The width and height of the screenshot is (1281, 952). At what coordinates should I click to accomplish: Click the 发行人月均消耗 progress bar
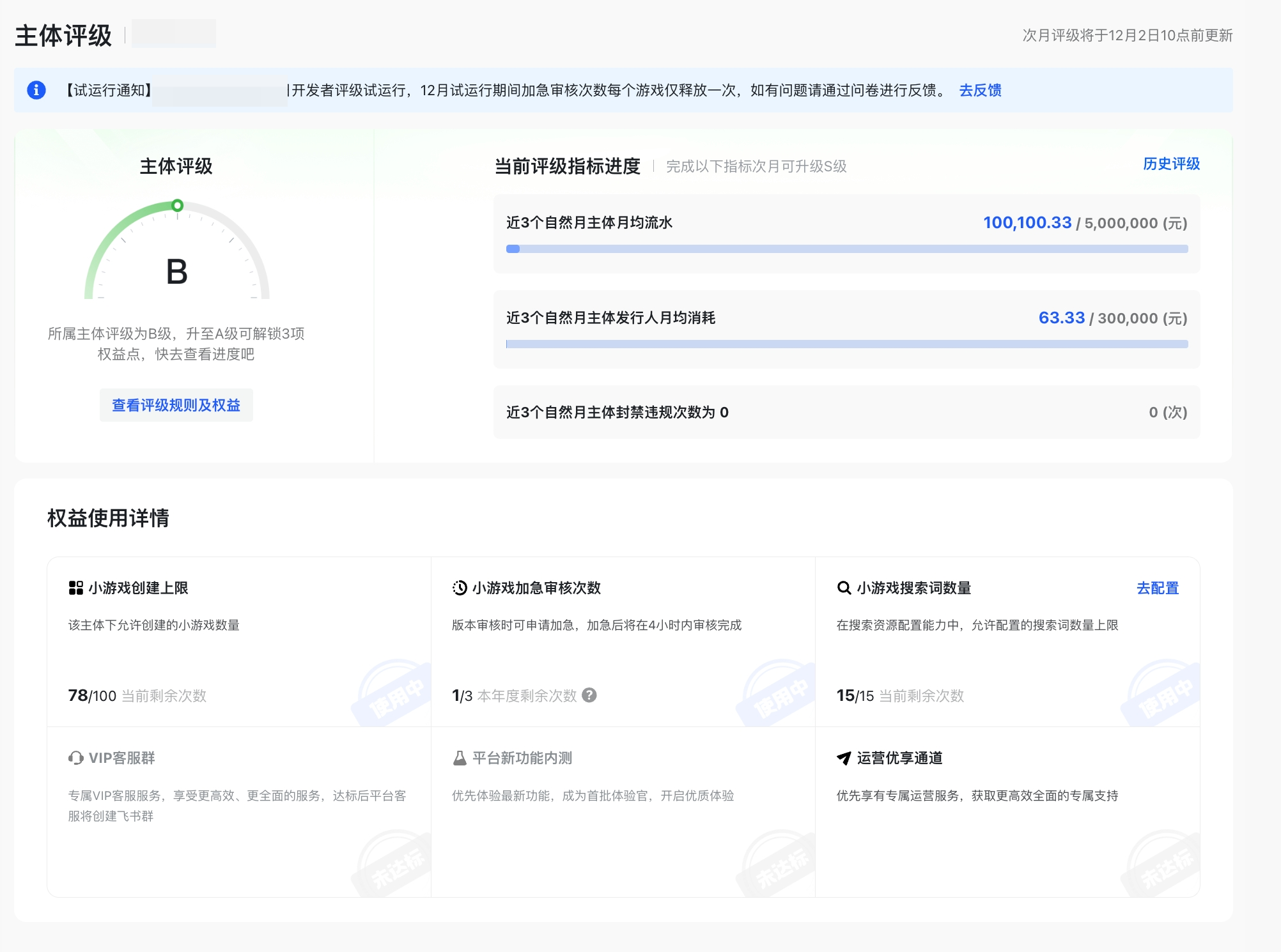pyautogui.click(x=846, y=344)
